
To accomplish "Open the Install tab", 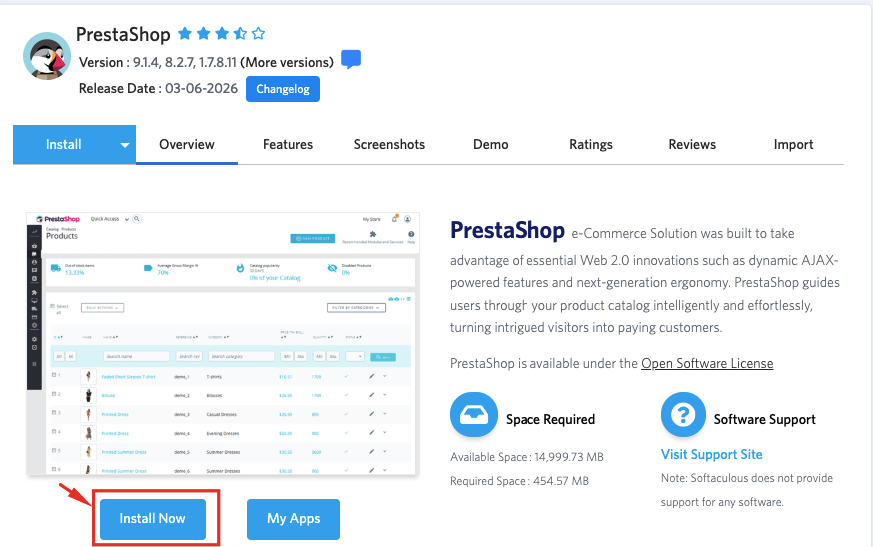I will point(63,144).
